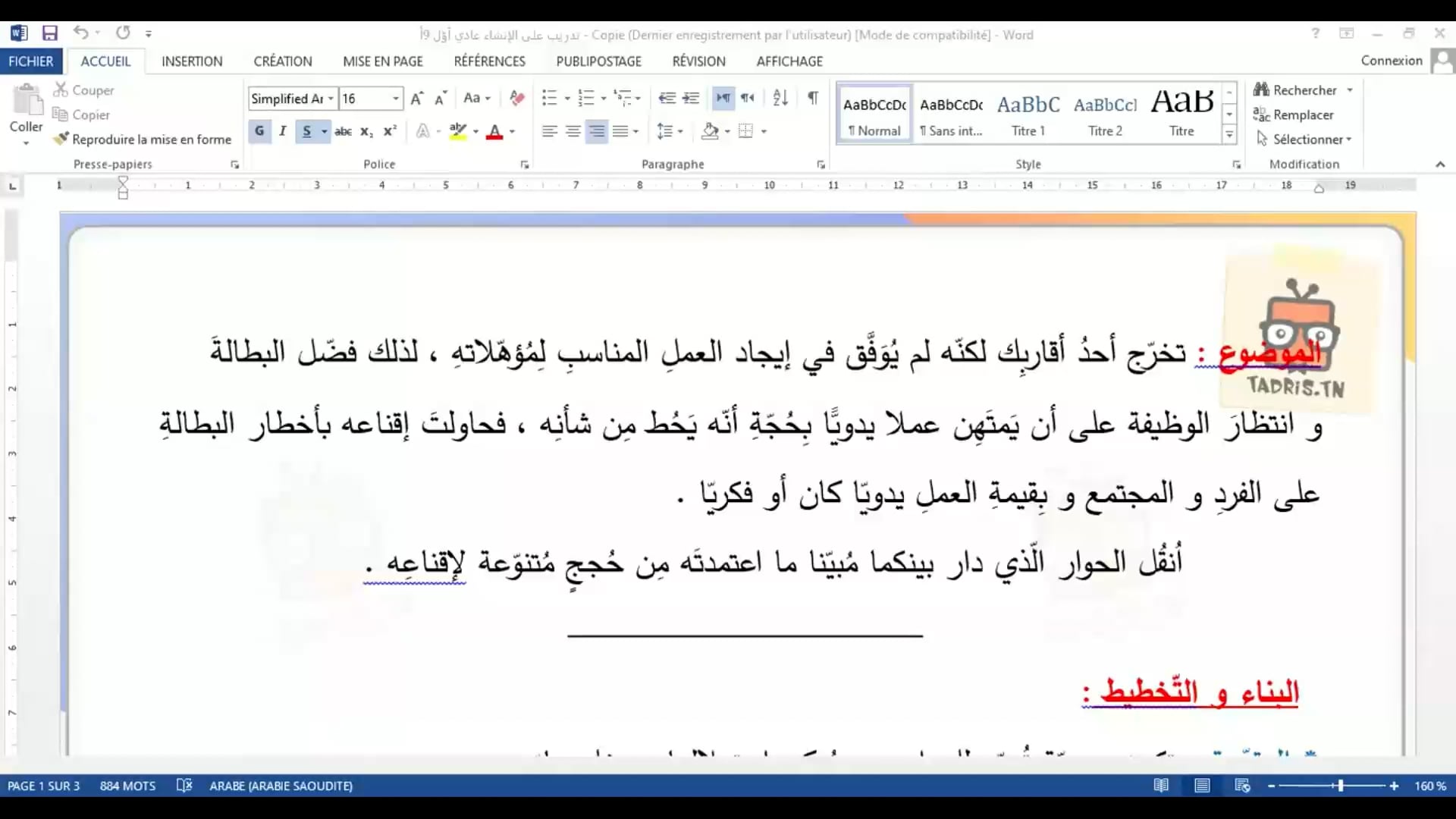This screenshot has width=1456, height=819.
Task: Toggle italic formatting button
Action: [283, 131]
